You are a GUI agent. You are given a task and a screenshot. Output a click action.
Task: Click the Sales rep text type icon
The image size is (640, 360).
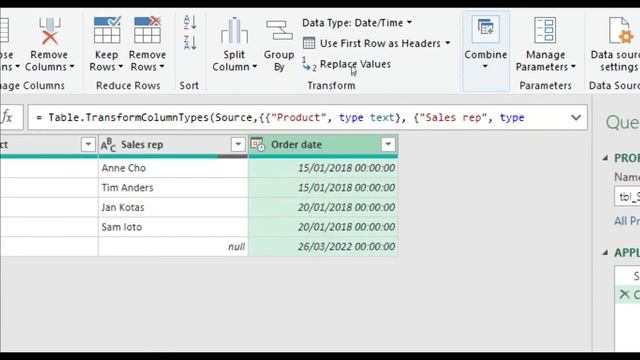pos(108,144)
